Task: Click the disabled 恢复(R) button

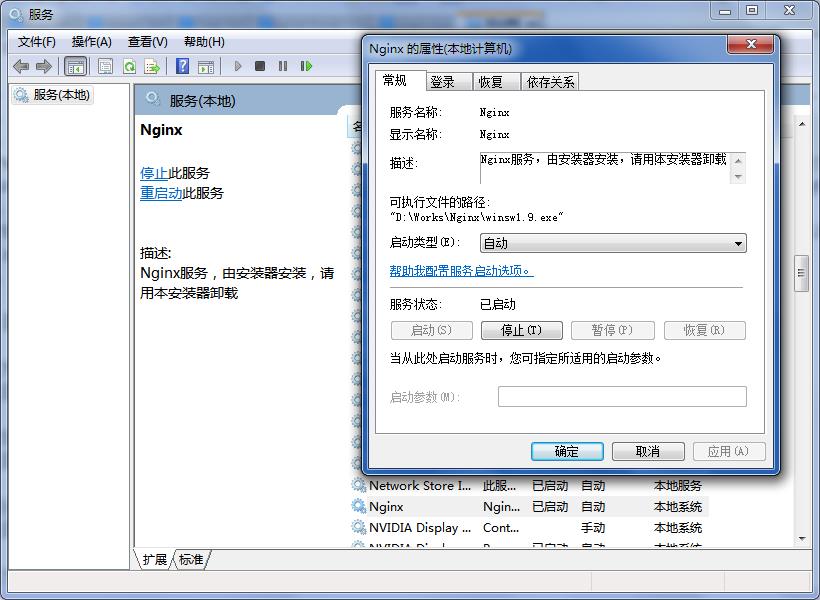Action: [704, 330]
